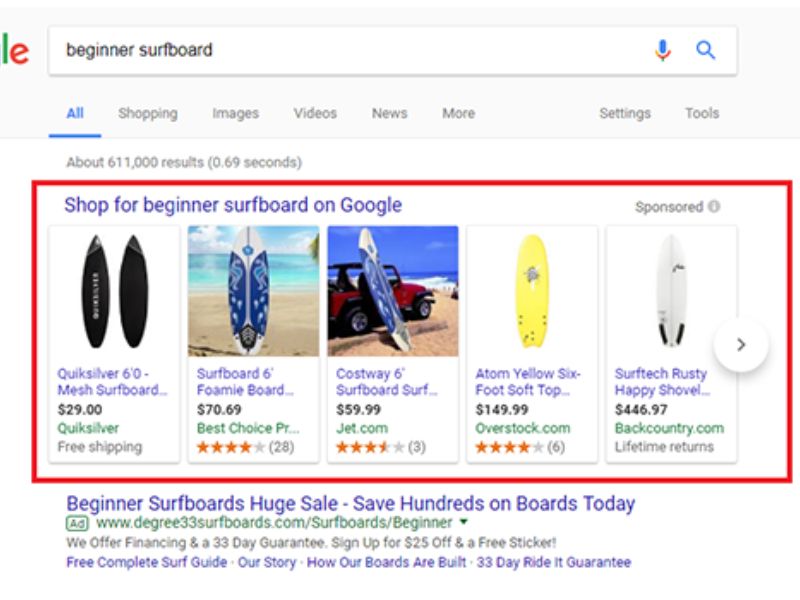This screenshot has height=600, width=800.
Task: Switch to the Shopping tab
Action: tap(147, 113)
